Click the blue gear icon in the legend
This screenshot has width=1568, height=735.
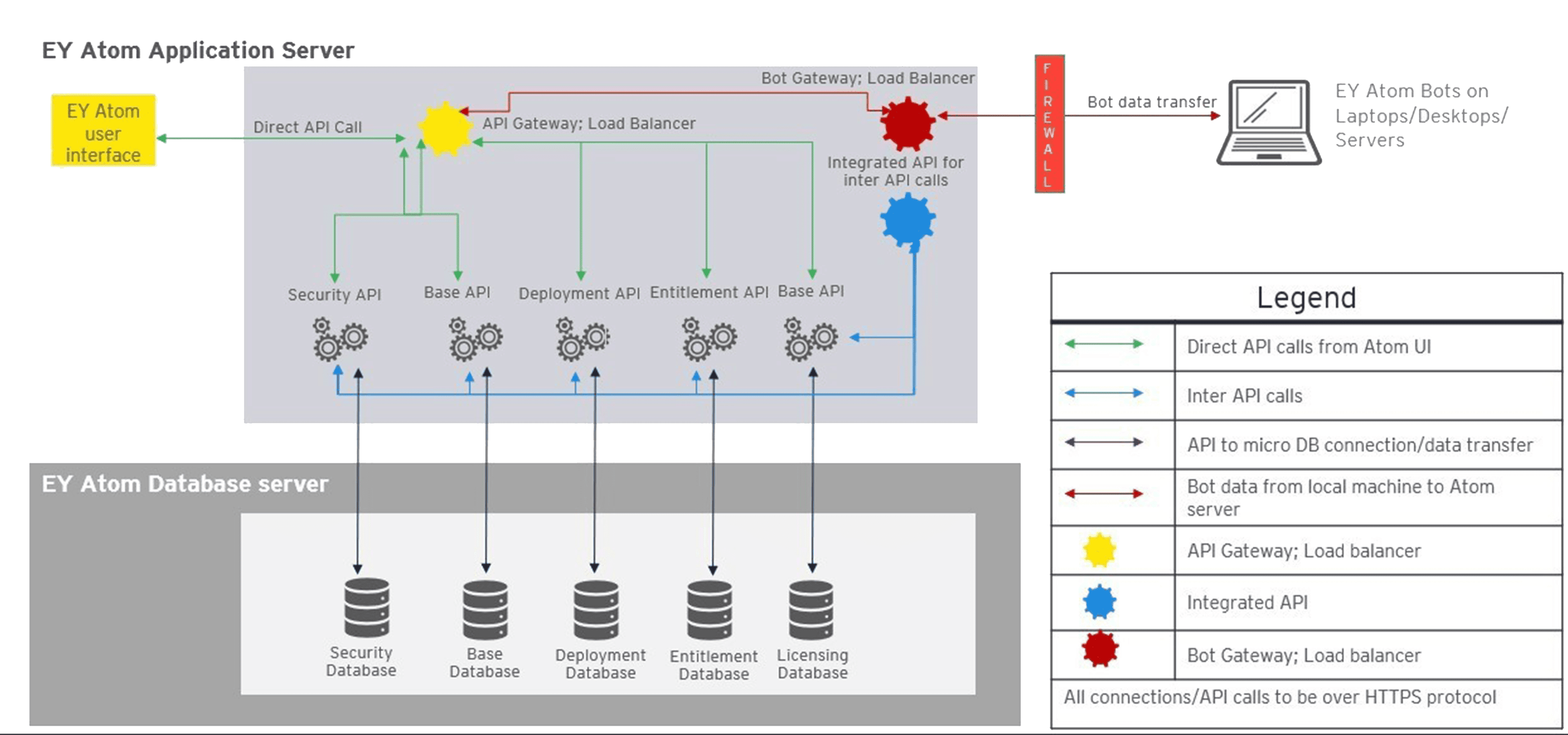click(1099, 602)
